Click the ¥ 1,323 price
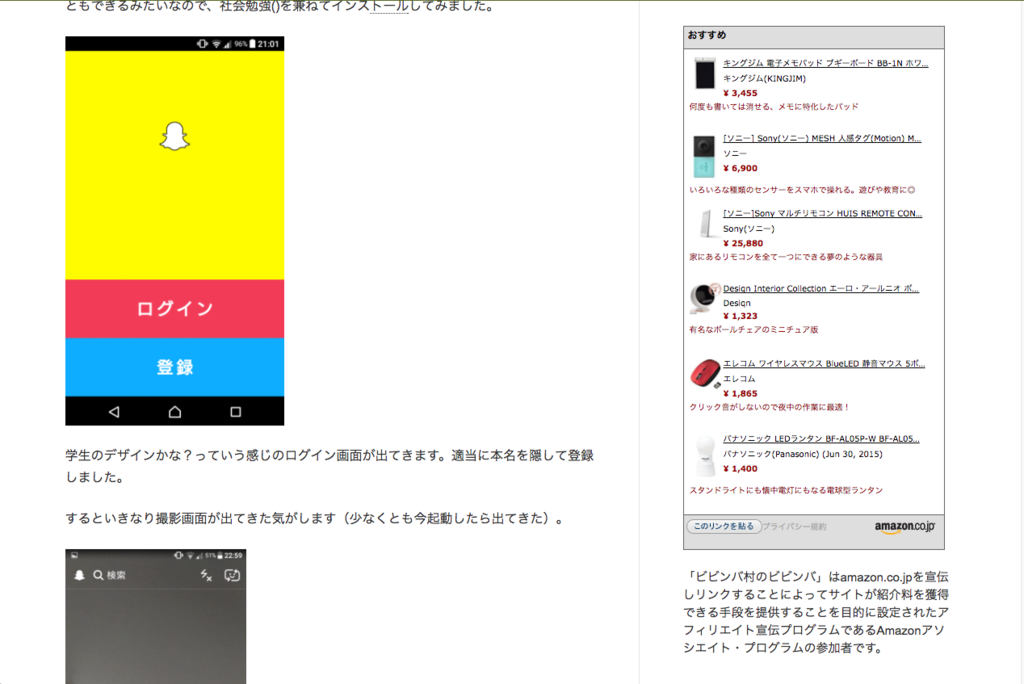The image size is (1024, 684). tap(740, 316)
